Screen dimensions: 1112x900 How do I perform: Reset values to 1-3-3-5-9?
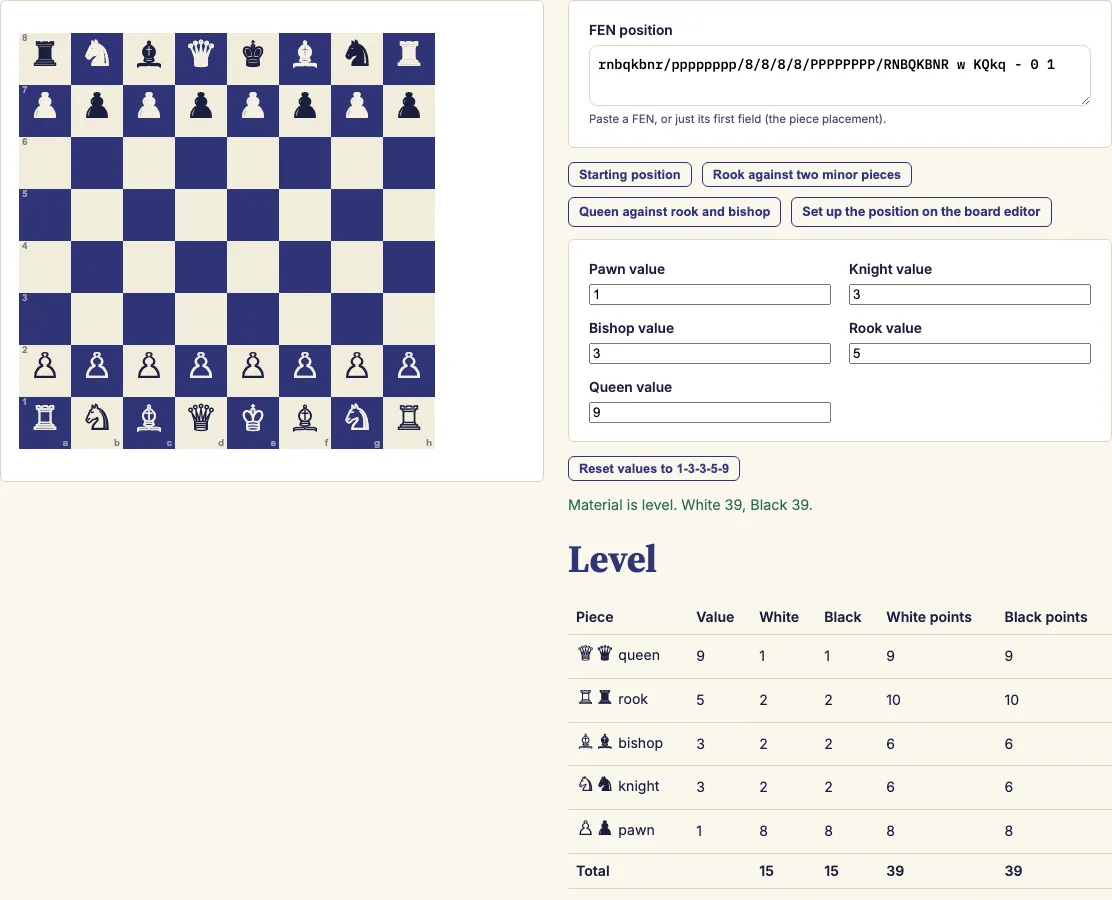[x=654, y=469]
